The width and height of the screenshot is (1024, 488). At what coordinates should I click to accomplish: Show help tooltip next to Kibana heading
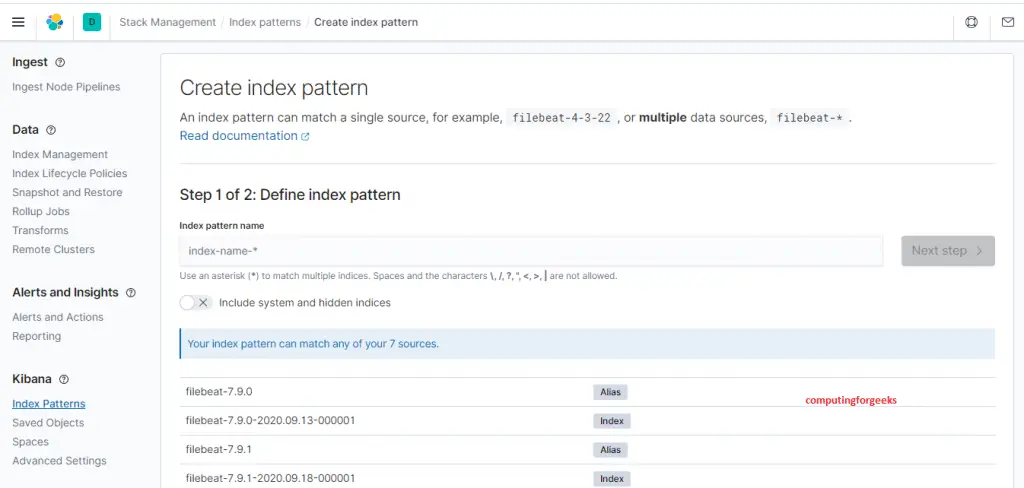[x=64, y=379]
